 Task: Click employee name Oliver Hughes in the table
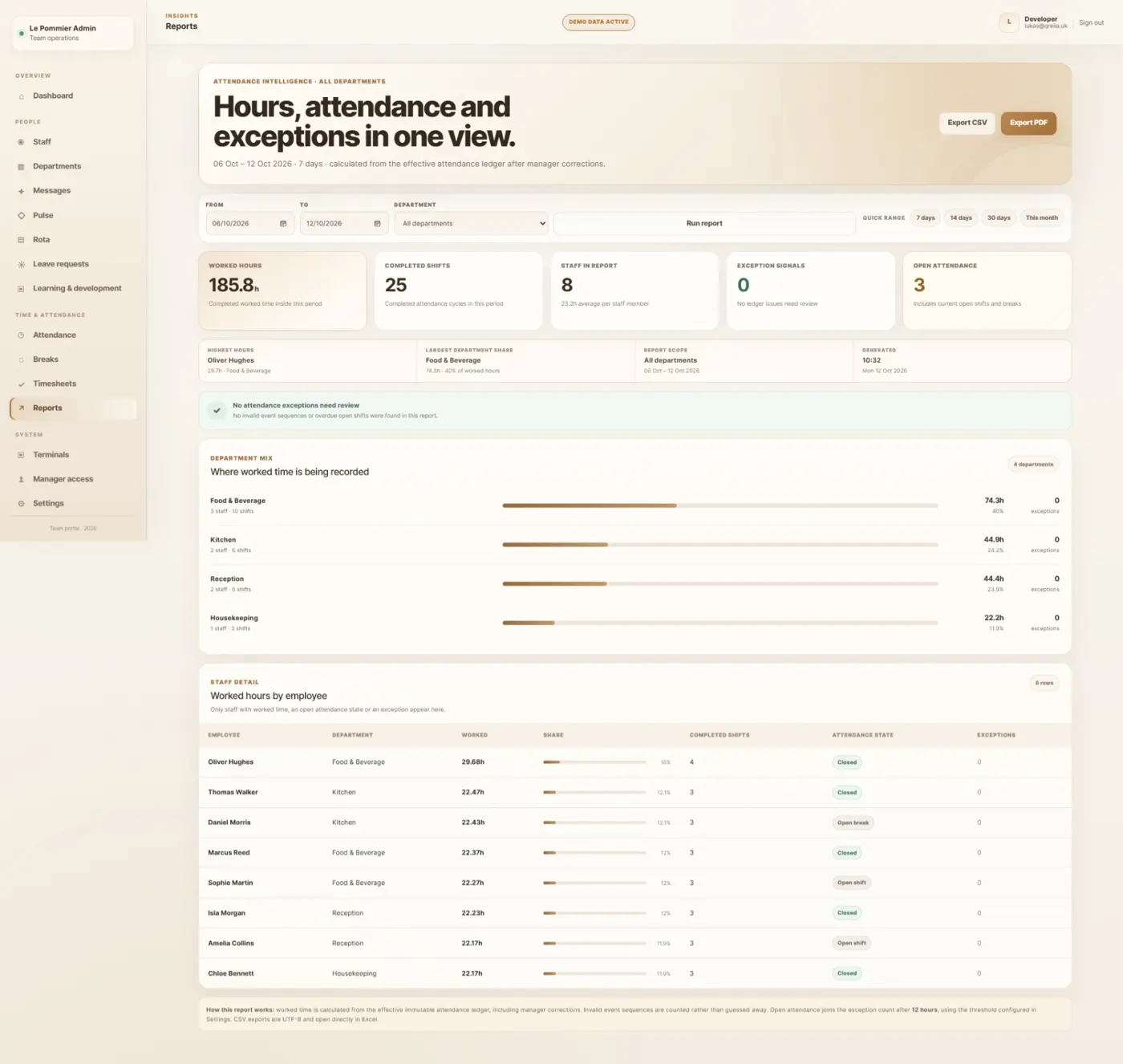click(231, 762)
